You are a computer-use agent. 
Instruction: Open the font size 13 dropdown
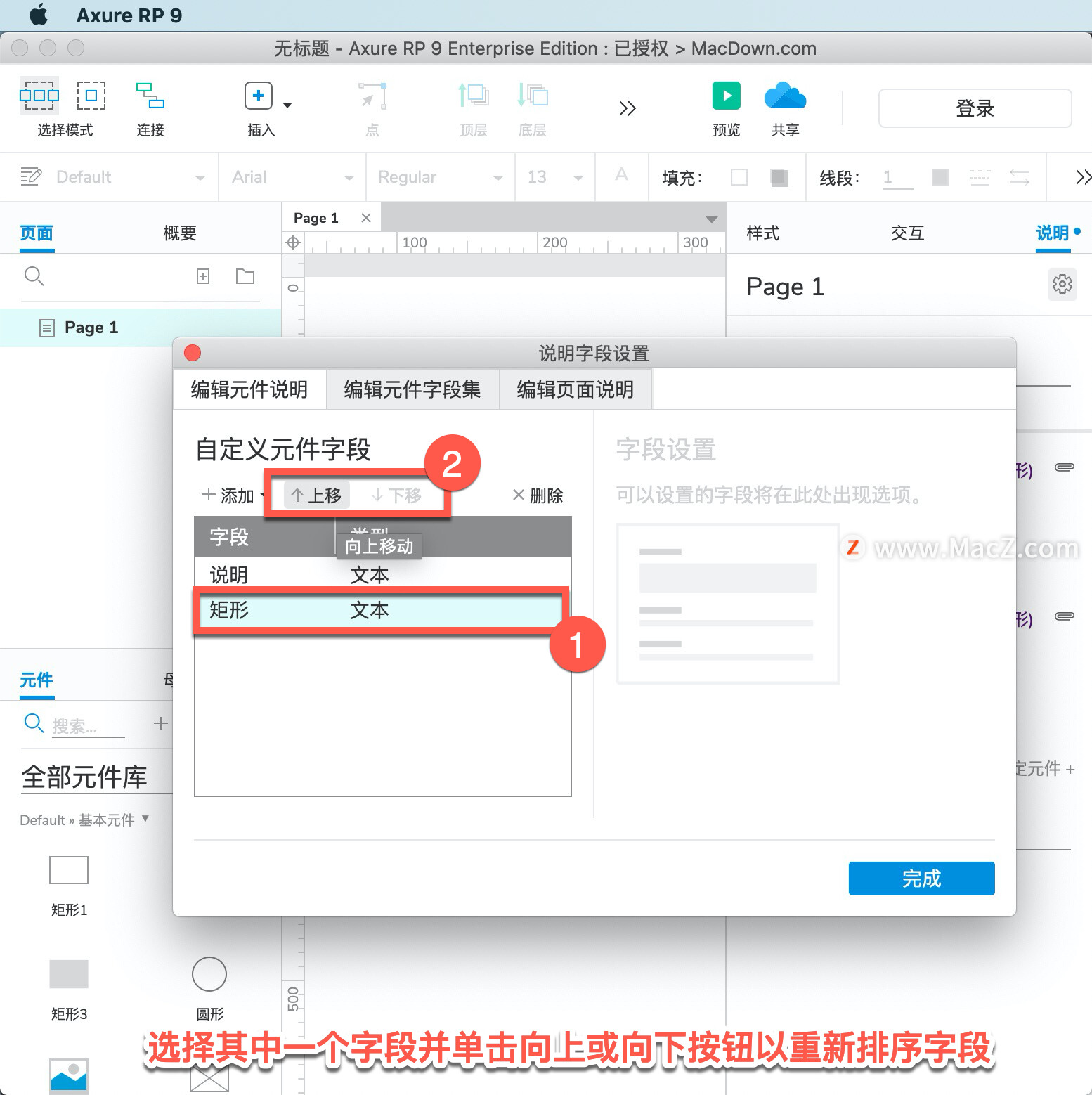(578, 178)
